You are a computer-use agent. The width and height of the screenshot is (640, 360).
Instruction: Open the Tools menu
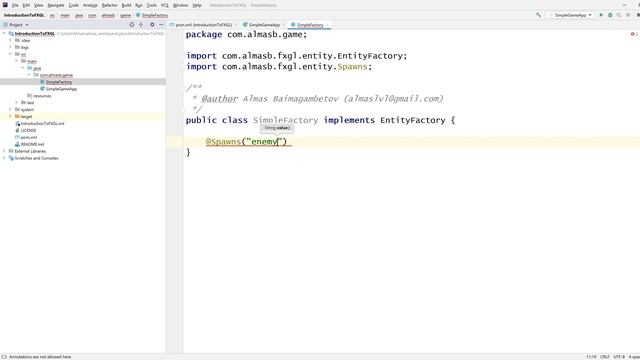(151, 5)
